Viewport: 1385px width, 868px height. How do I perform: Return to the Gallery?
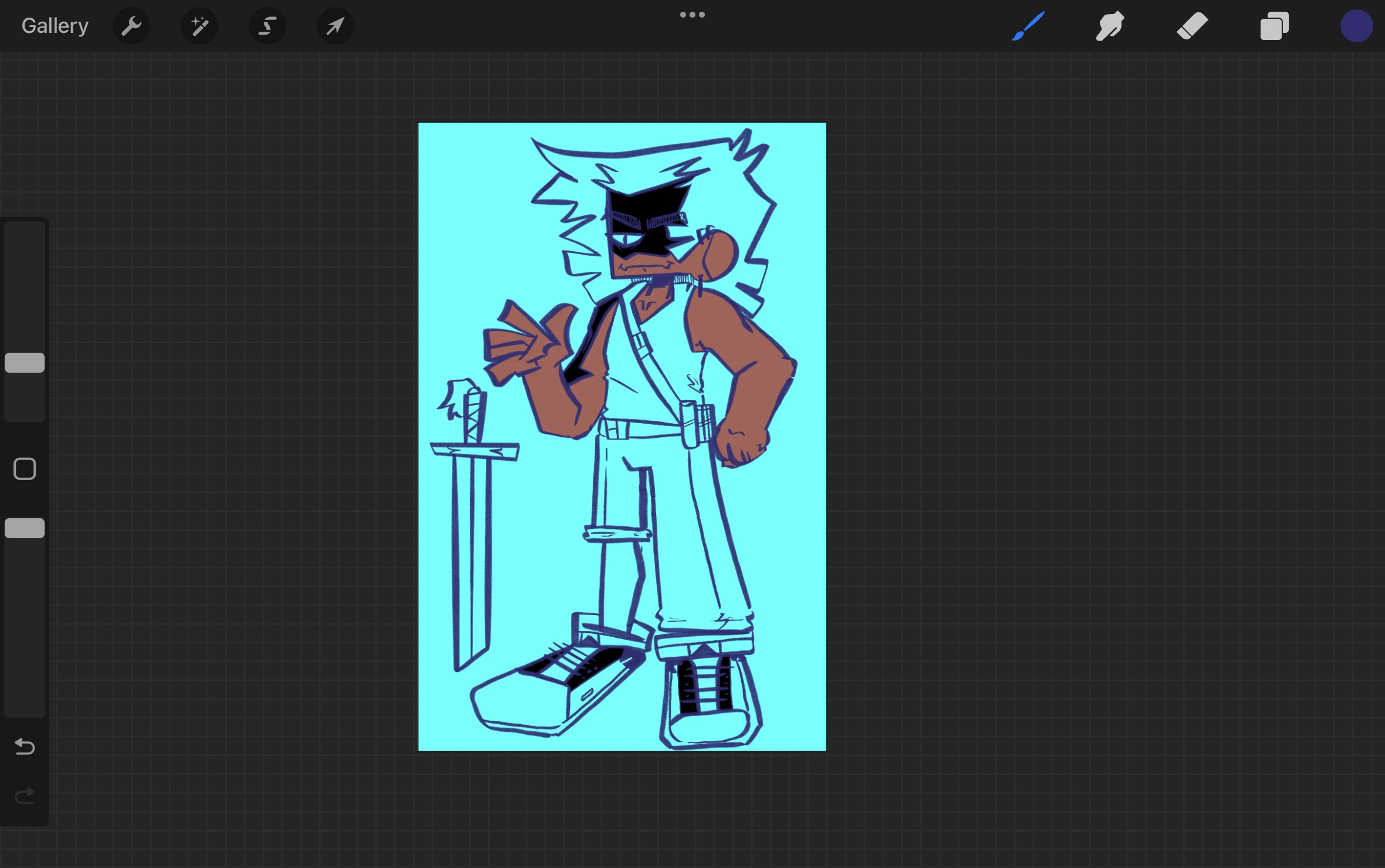point(54,25)
